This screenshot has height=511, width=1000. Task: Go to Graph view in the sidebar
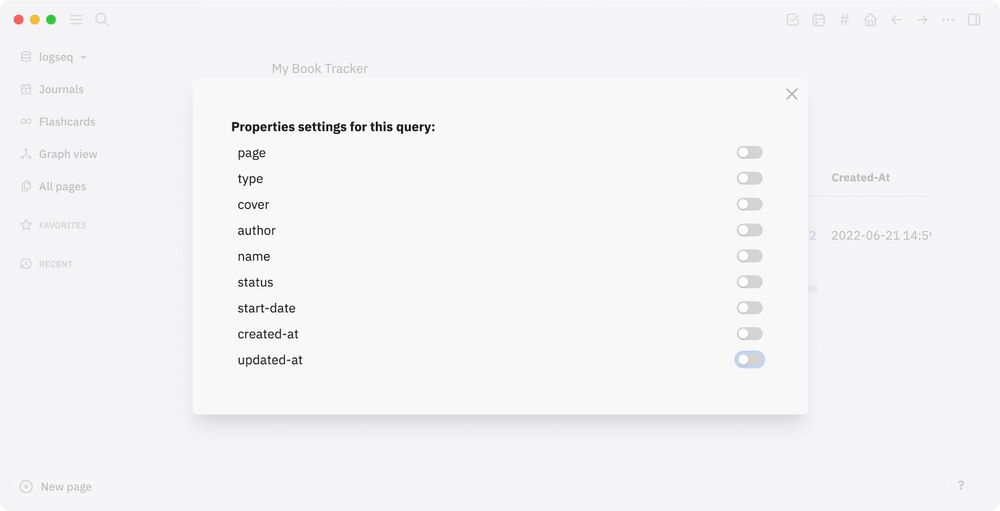pos(67,154)
